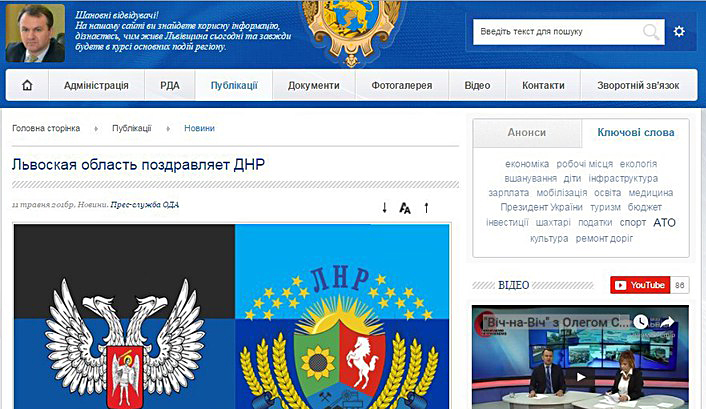The image size is (706, 409).
Task: Click the АТО keyword tag
Action: pos(664,223)
